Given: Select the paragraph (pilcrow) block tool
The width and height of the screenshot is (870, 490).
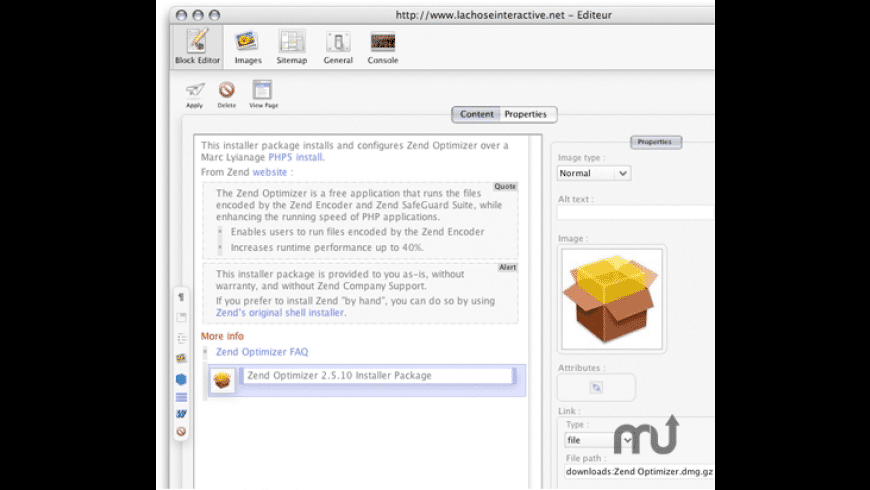Looking at the screenshot, I should [181, 297].
